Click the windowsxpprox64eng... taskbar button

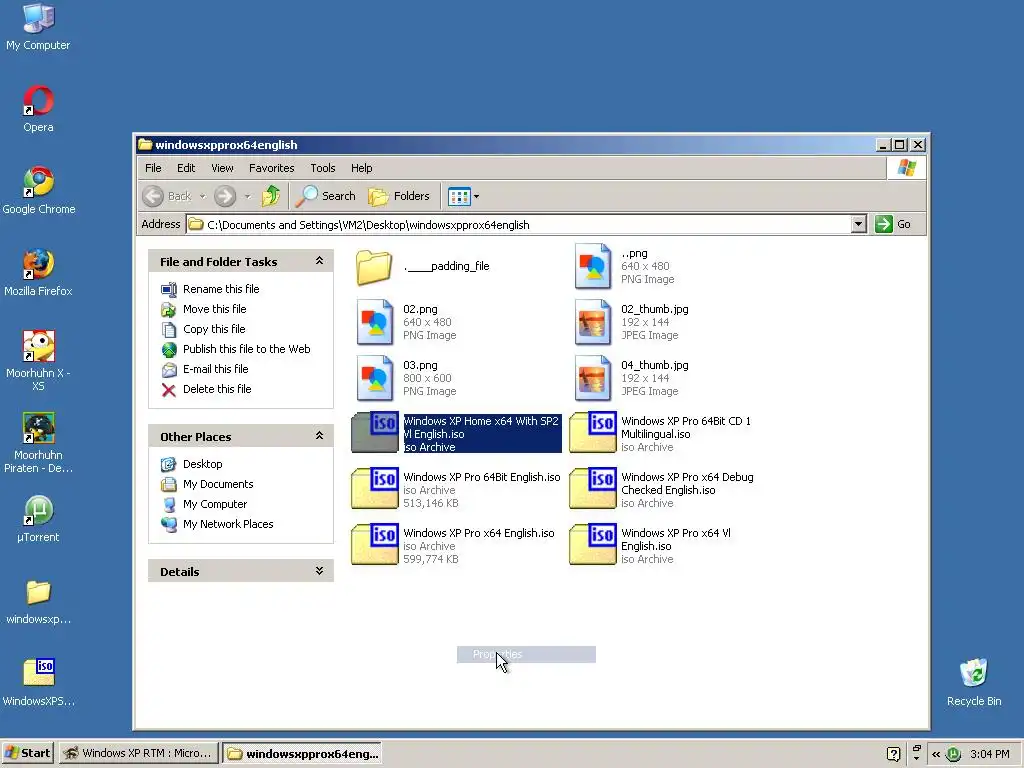302,753
